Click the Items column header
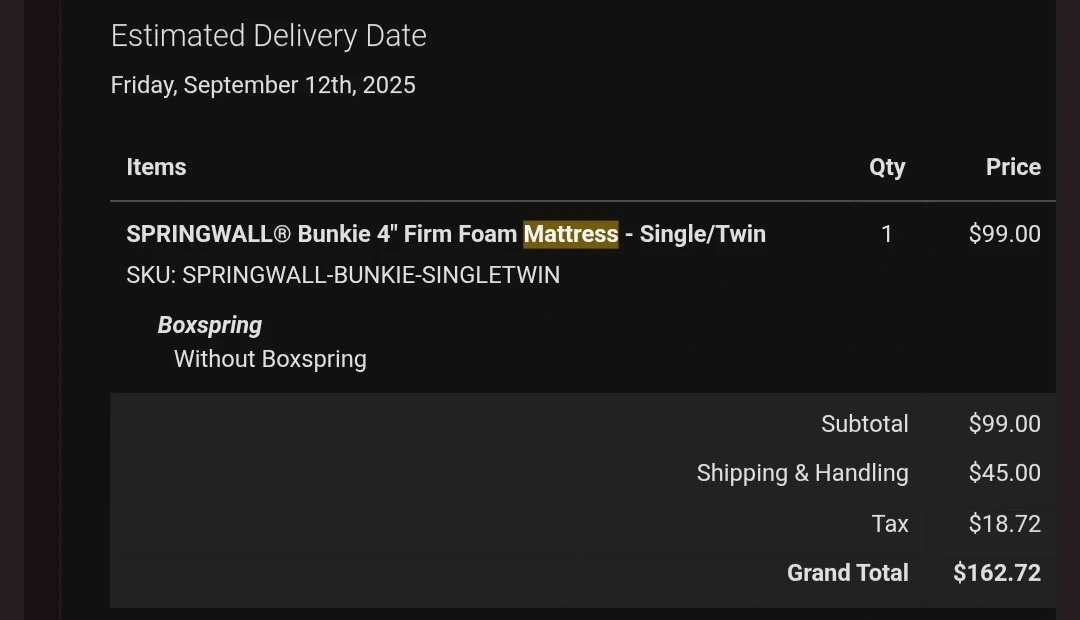The height and width of the screenshot is (620, 1080). (x=156, y=167)
